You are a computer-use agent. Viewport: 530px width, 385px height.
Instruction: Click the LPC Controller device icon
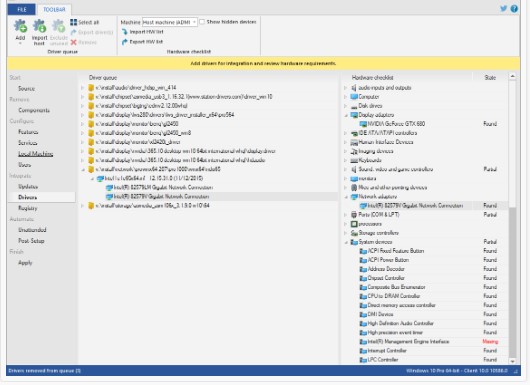point(363,360)
